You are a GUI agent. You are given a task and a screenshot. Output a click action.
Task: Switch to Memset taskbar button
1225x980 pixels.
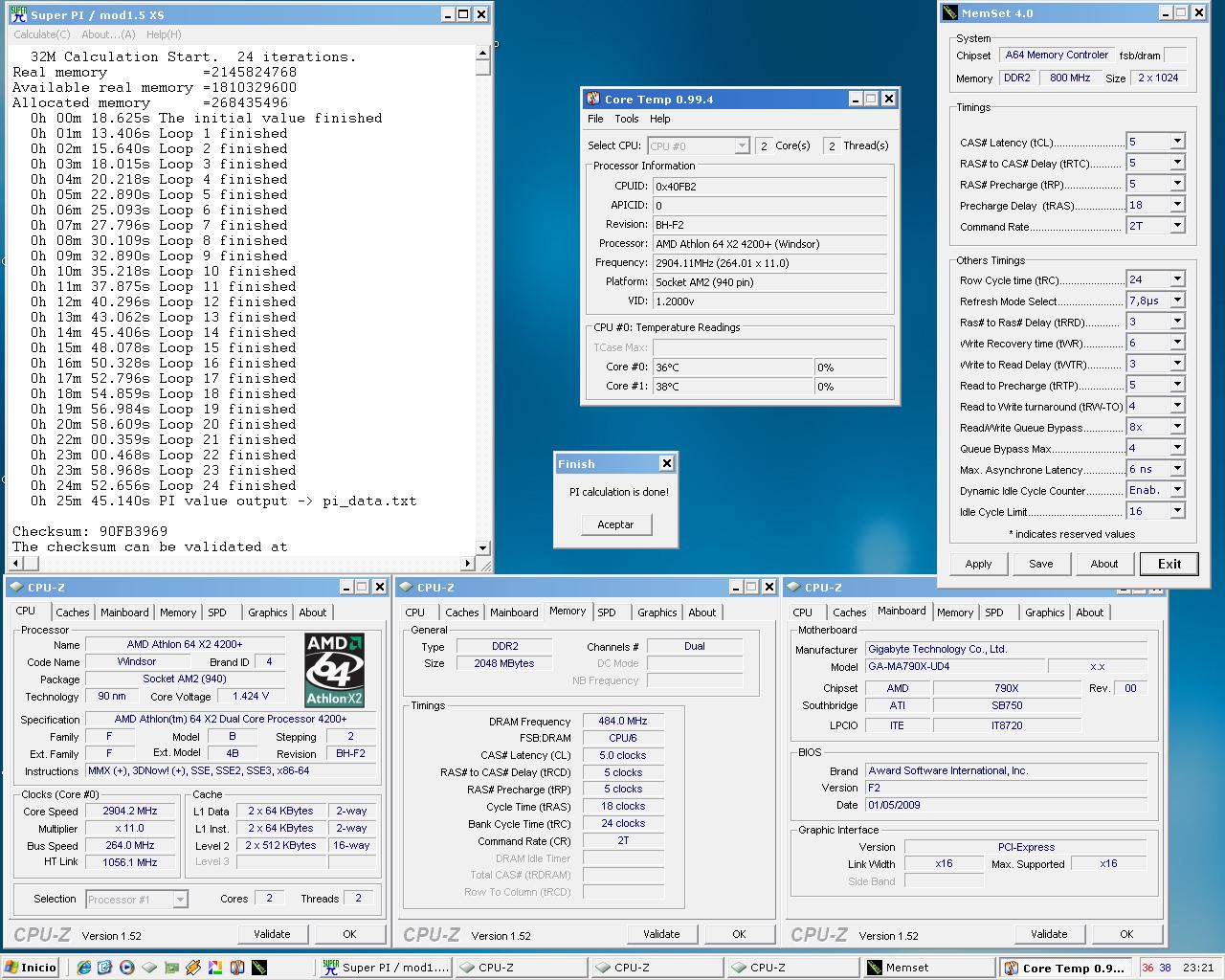point(927,968)
